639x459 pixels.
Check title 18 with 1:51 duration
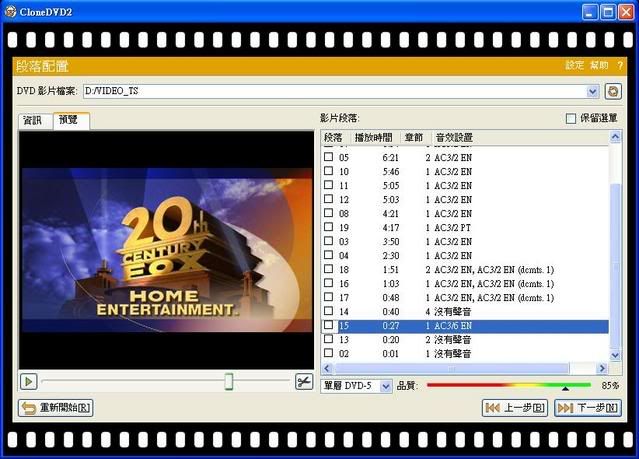tap(328, 269)
